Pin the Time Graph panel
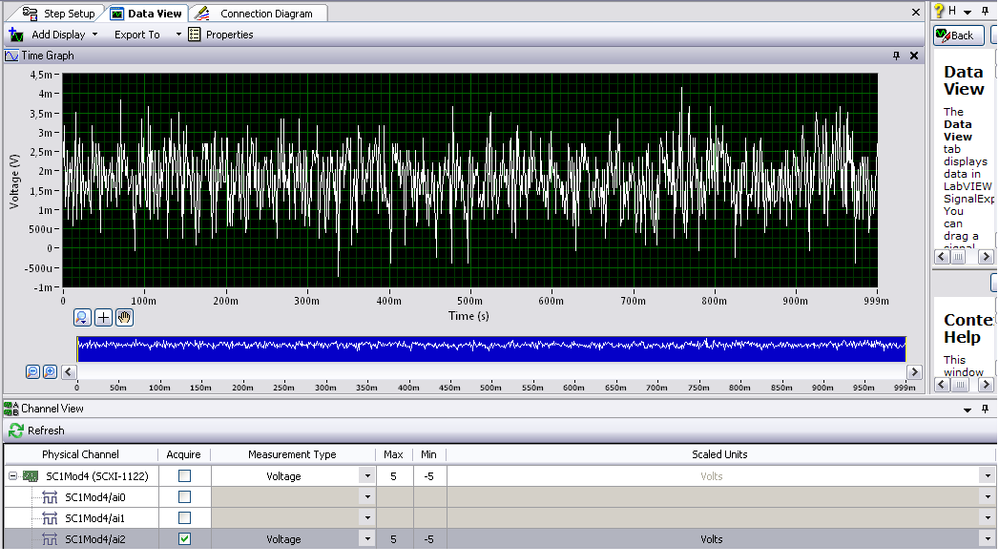This screenshot has height=550, width=999. [896, 56]
